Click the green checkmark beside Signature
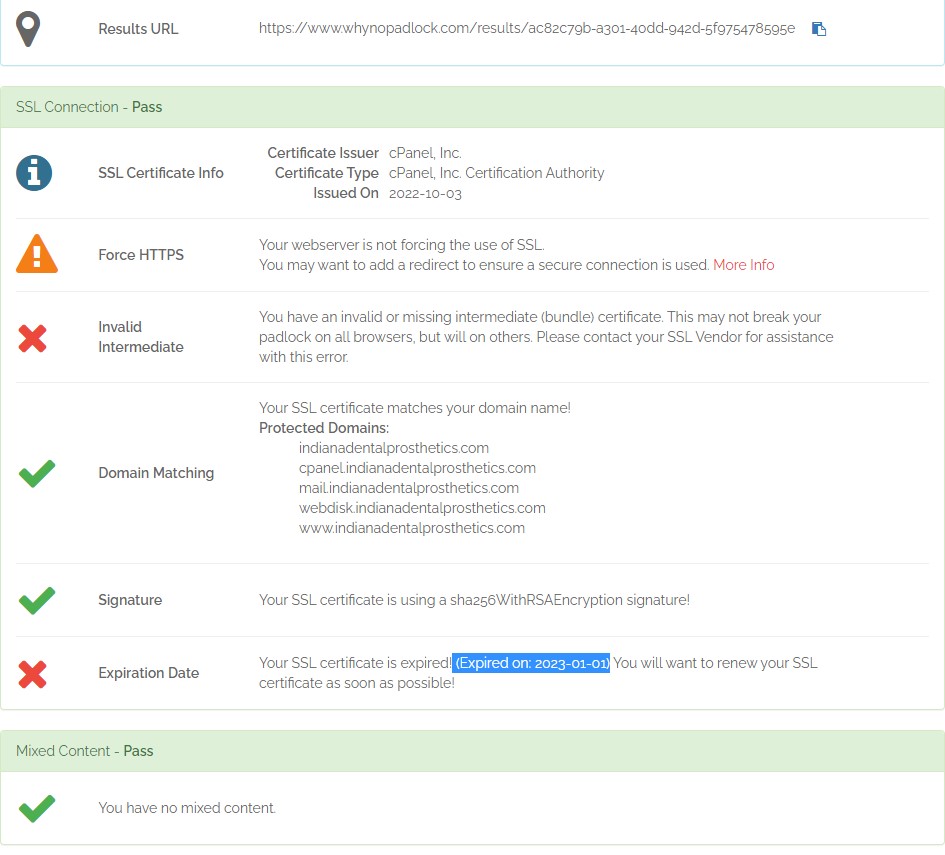The image size is (945, 855). pos(37,600)
